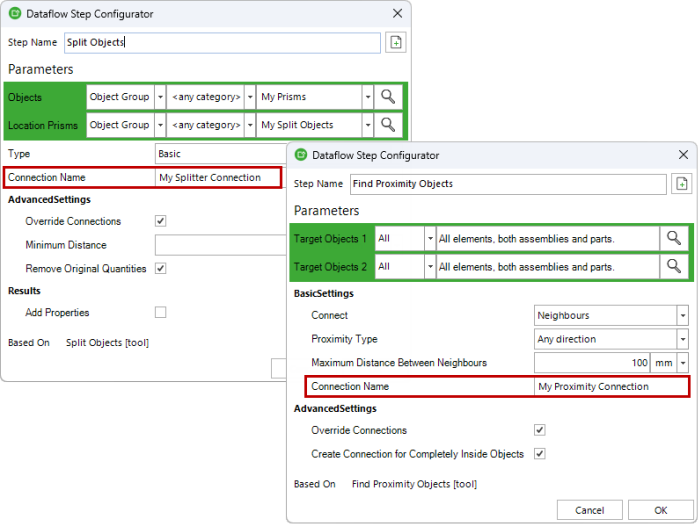Click the green app icon in Split Objects dialog title
Screen dimensions: 700x525
click(15, 13)
